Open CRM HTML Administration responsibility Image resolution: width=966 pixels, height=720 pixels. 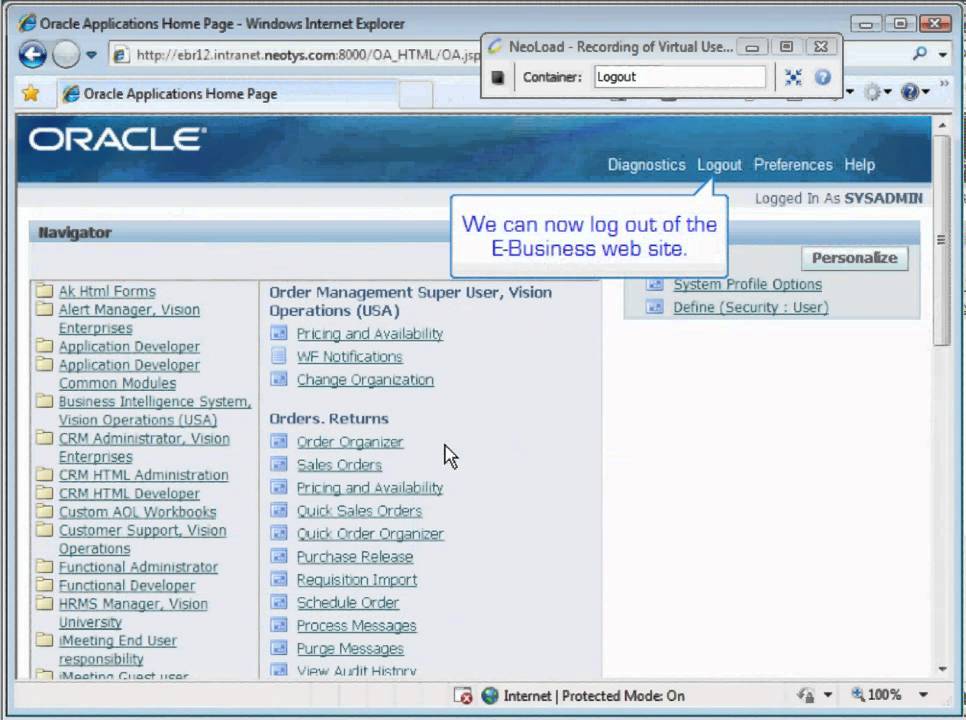point(144,475)
